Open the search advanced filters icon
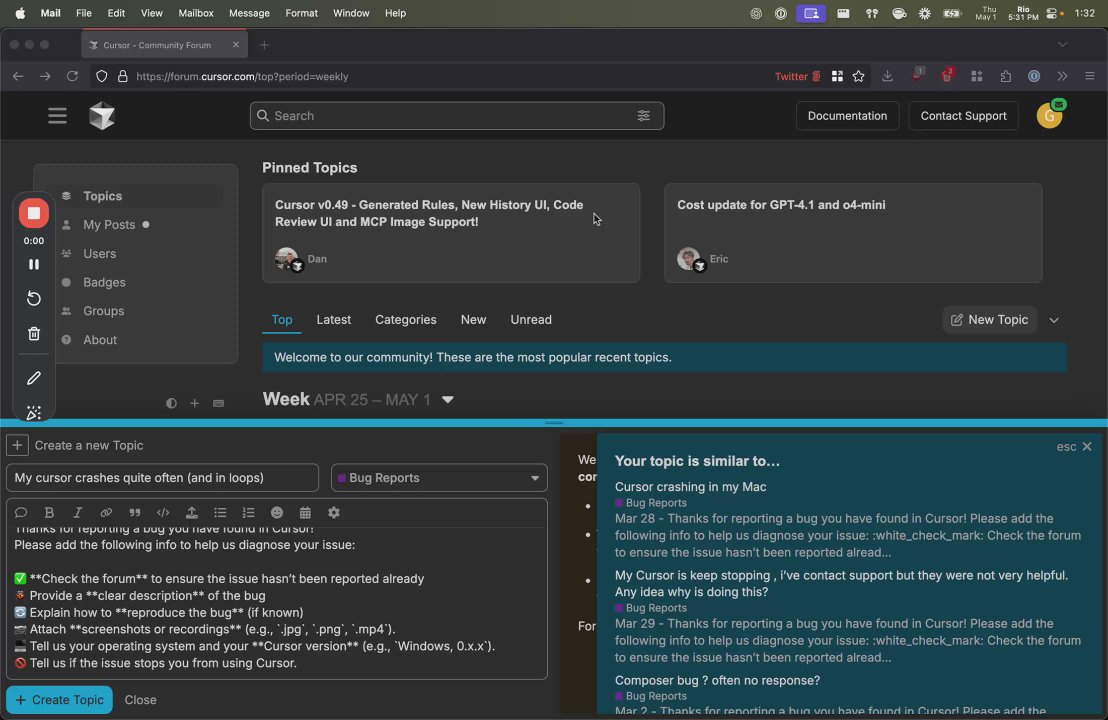The height and width of the screenshot is (720, 1108). [643, 115]
